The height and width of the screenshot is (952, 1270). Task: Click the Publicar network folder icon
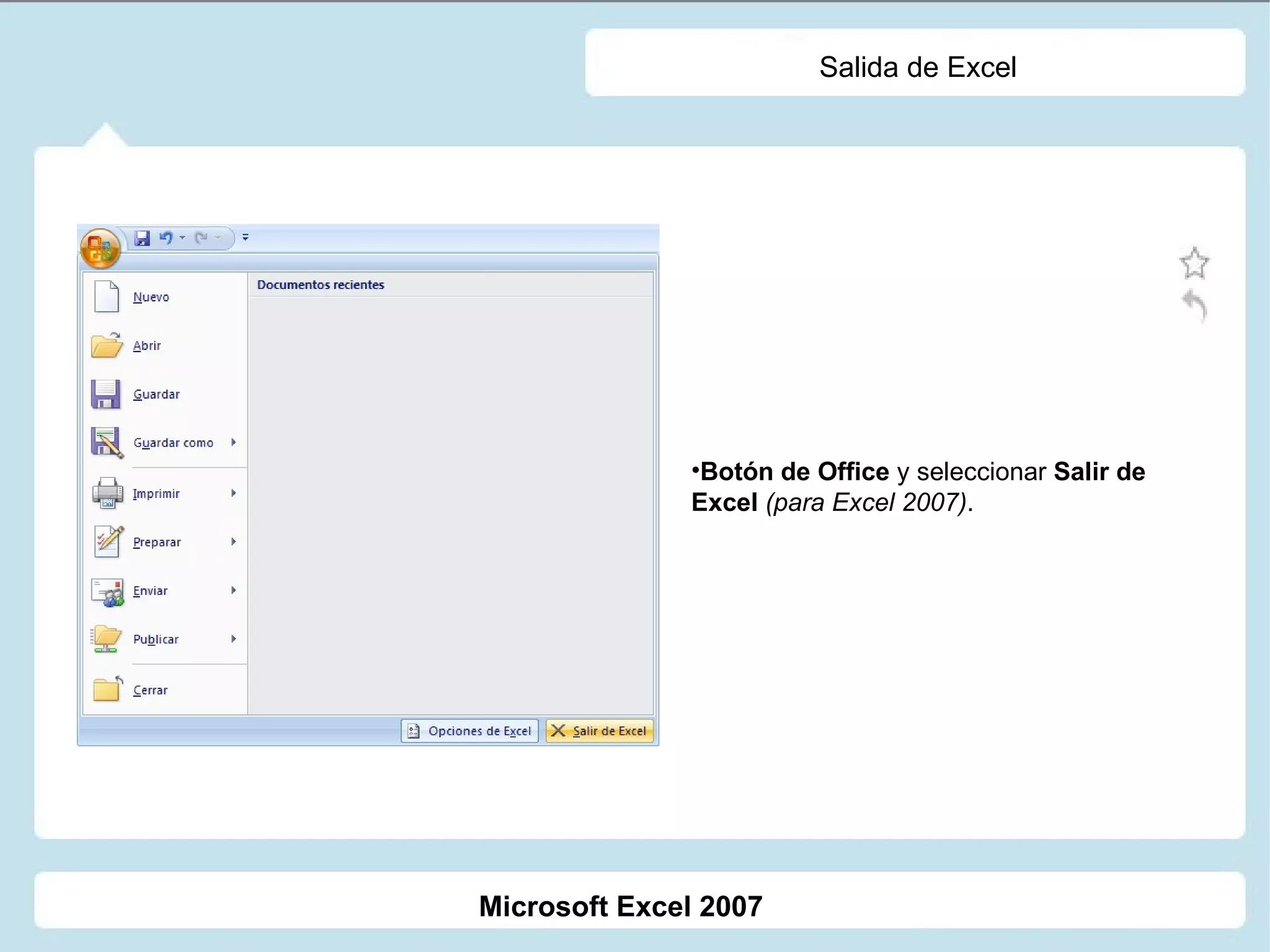coord(106,639)
